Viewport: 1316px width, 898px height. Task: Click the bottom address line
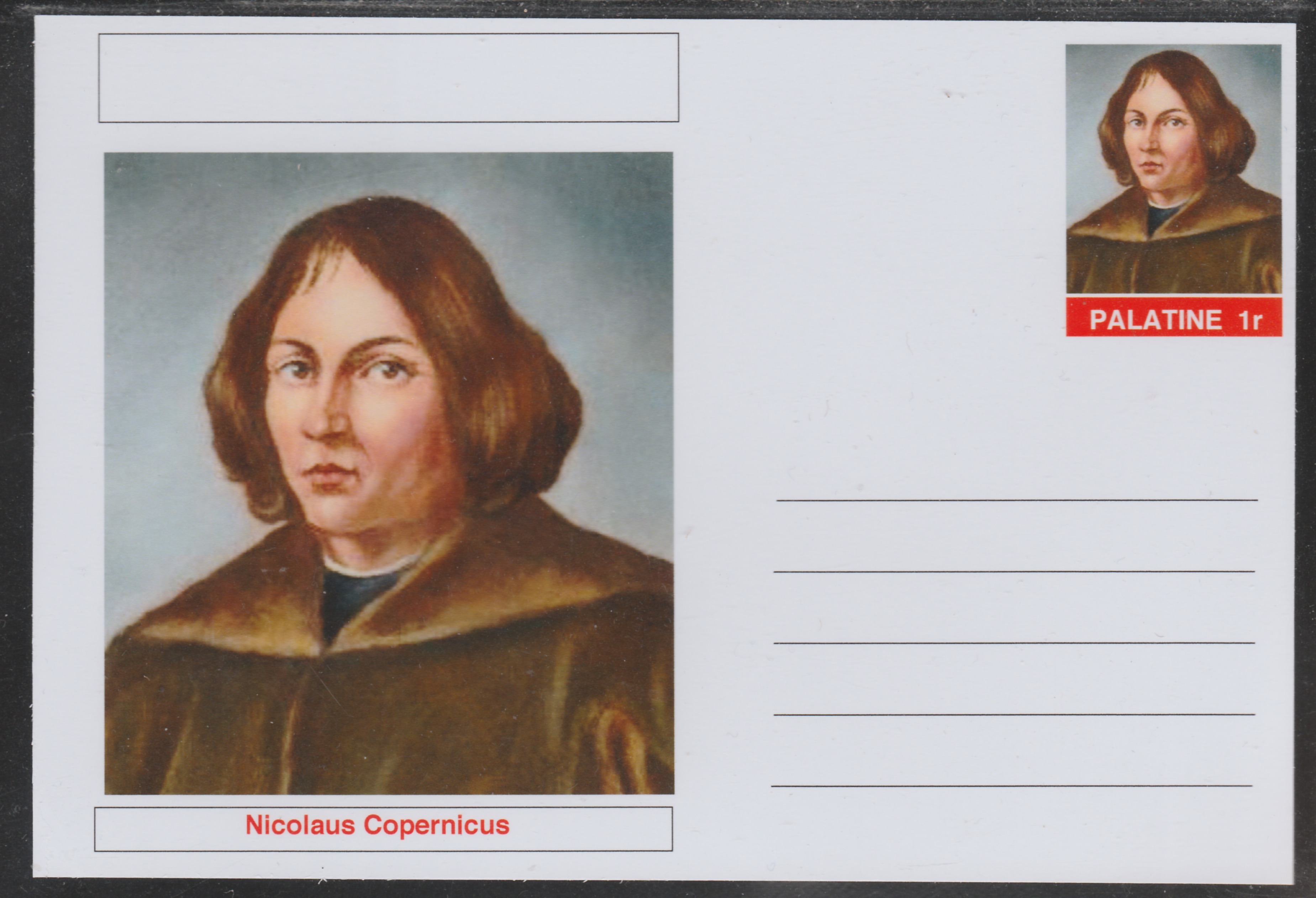[x=1011, y=786]
